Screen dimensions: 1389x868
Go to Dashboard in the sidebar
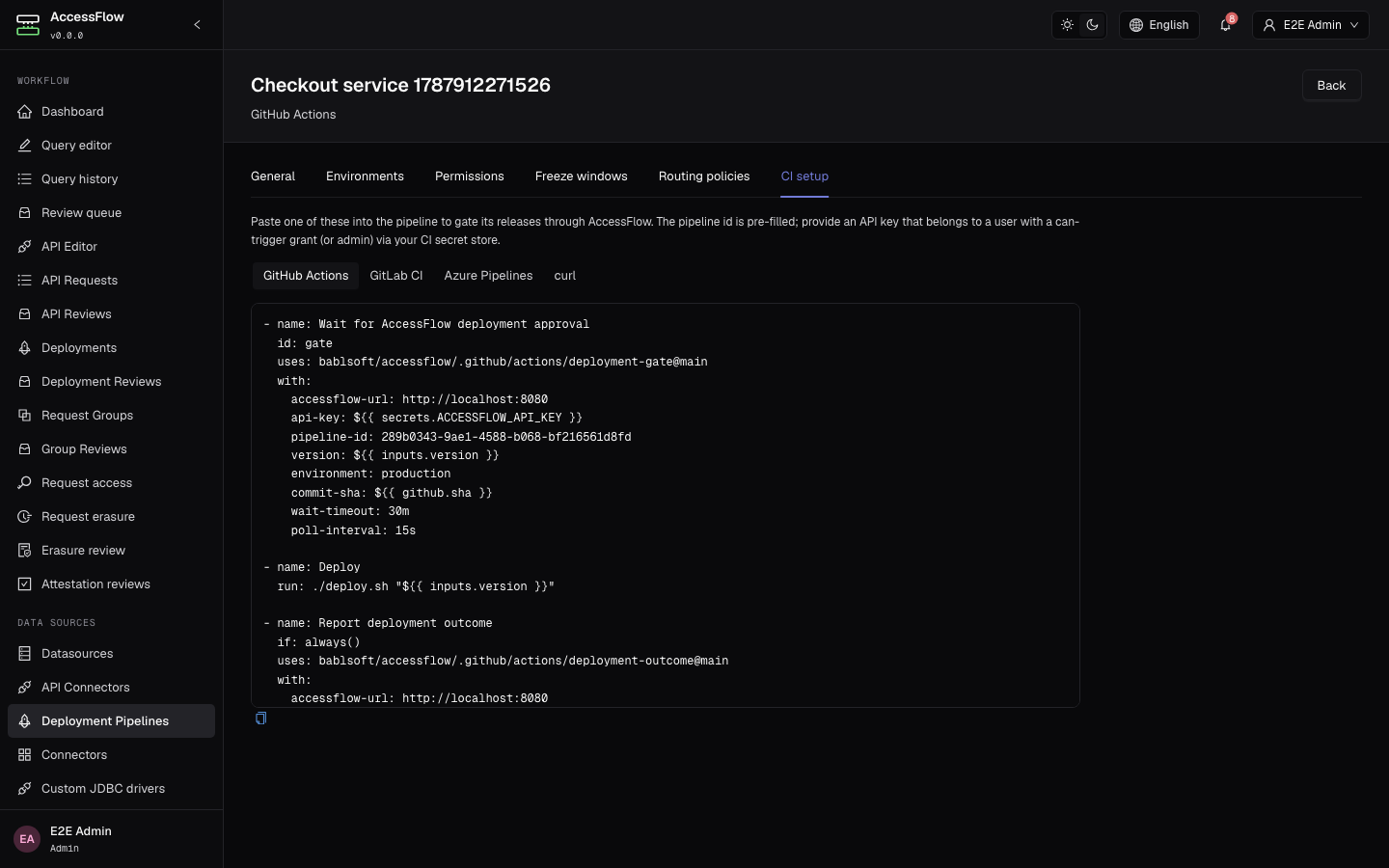(x=111, y=112)
